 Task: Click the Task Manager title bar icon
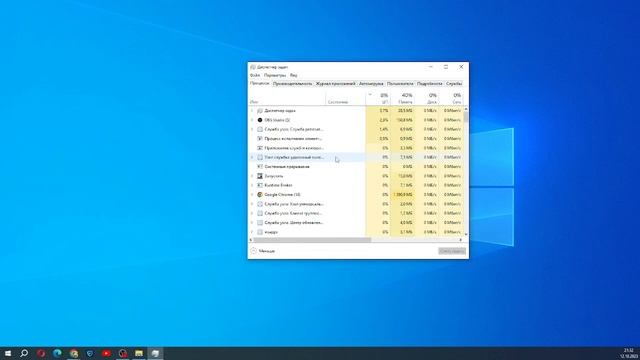(x=253, y=67)
